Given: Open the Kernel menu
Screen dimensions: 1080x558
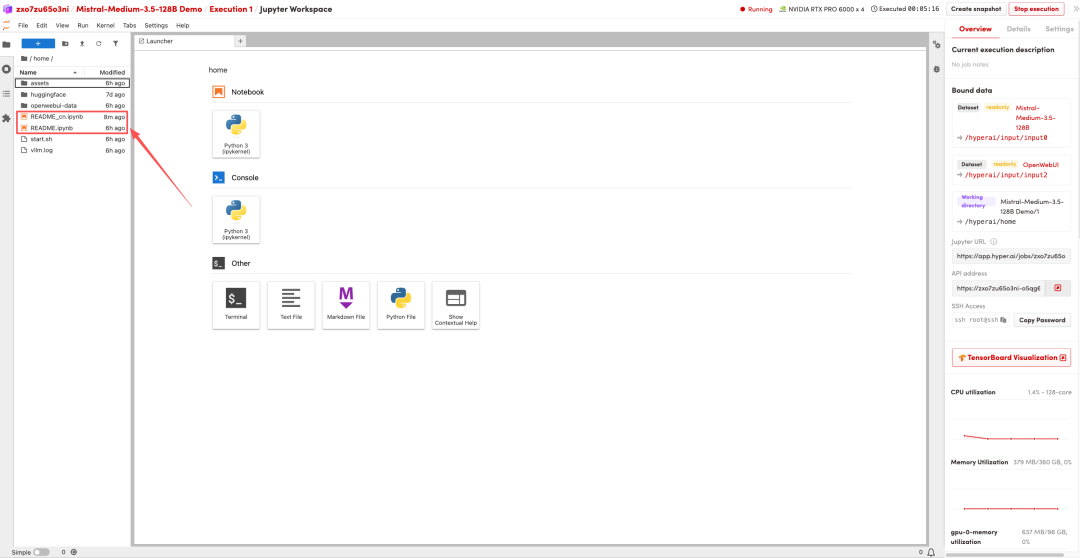Looking at the screenshot, I should (x=105, y=25).
